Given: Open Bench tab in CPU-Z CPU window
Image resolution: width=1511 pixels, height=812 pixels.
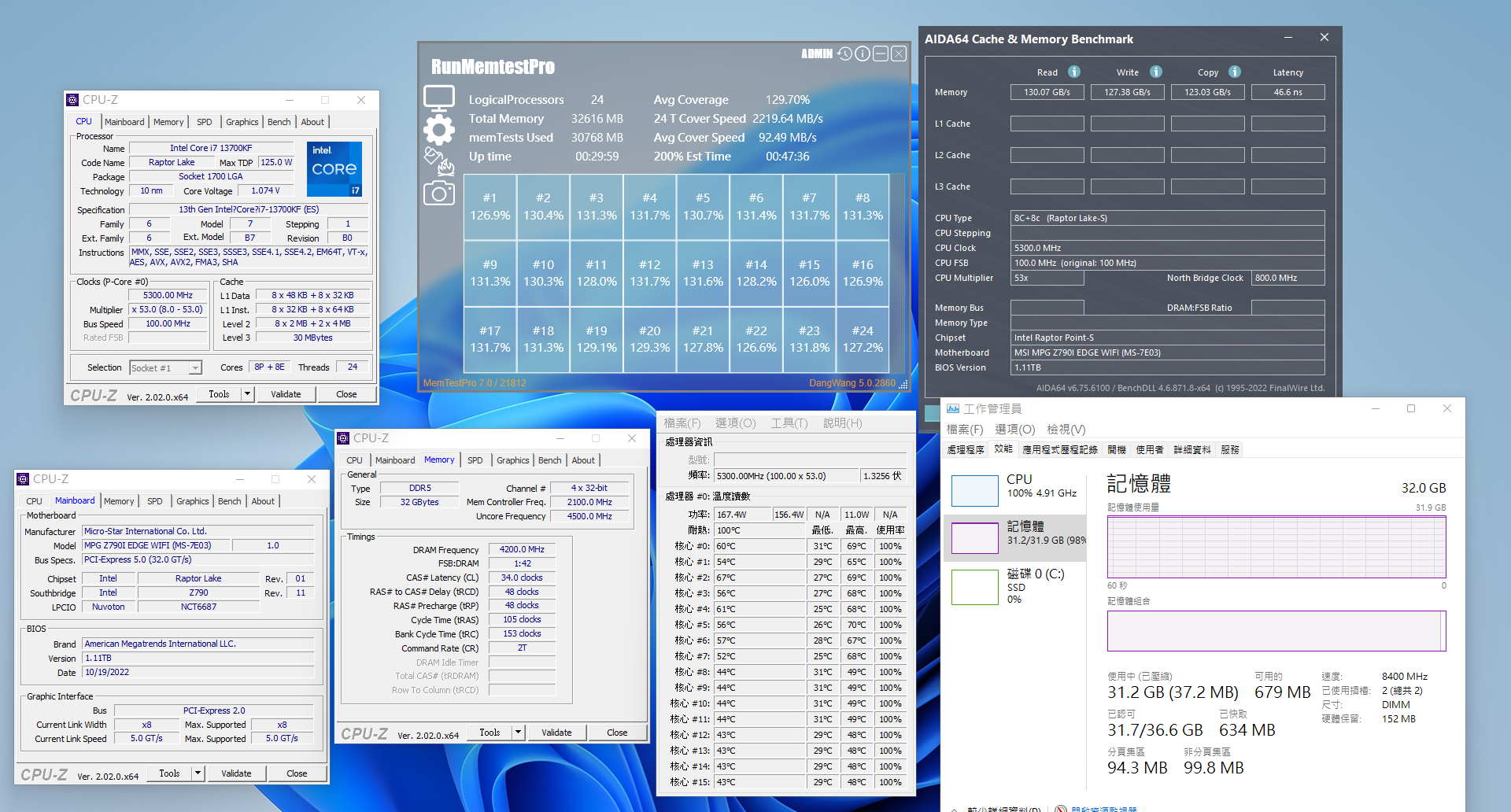Looking at the screenshot, I should (x=279, y=122).
